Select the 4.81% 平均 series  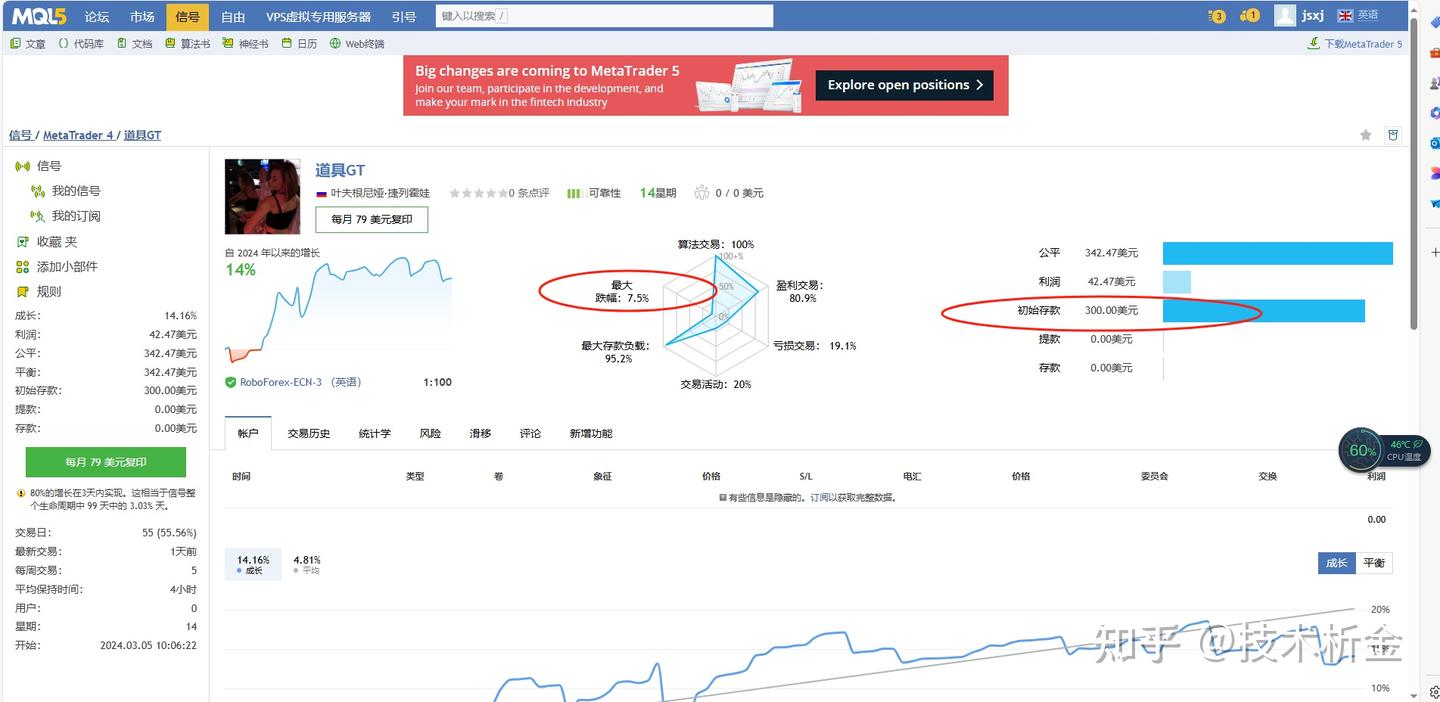point(307,565)
